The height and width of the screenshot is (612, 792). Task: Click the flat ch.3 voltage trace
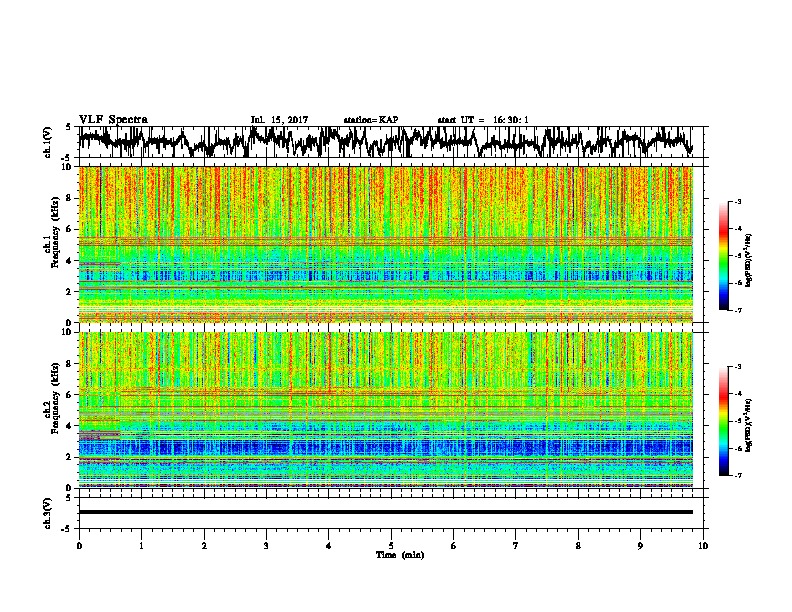tap(386, 512)
